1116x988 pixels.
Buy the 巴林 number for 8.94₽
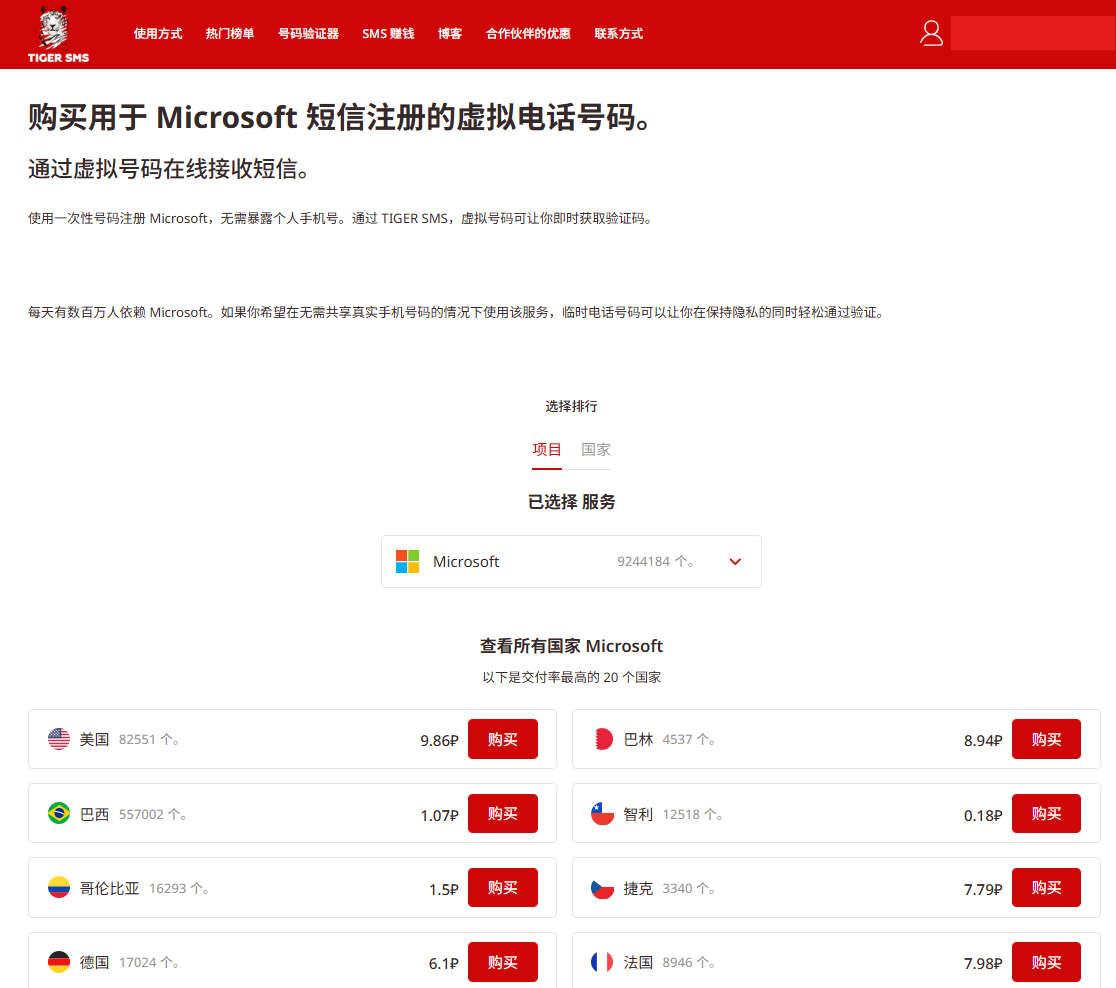(x=1046, y=740)
